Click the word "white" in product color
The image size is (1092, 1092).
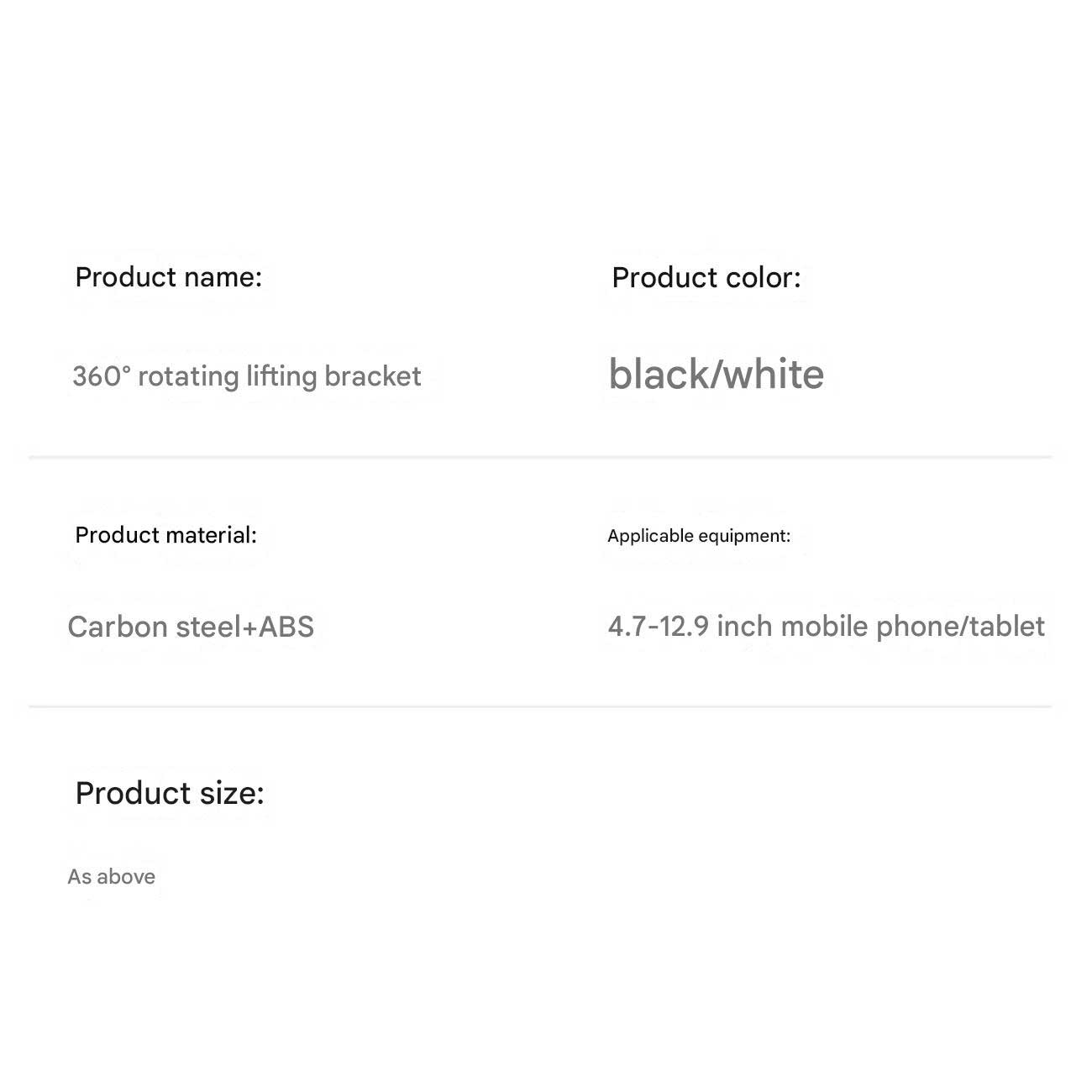(774, 375)
